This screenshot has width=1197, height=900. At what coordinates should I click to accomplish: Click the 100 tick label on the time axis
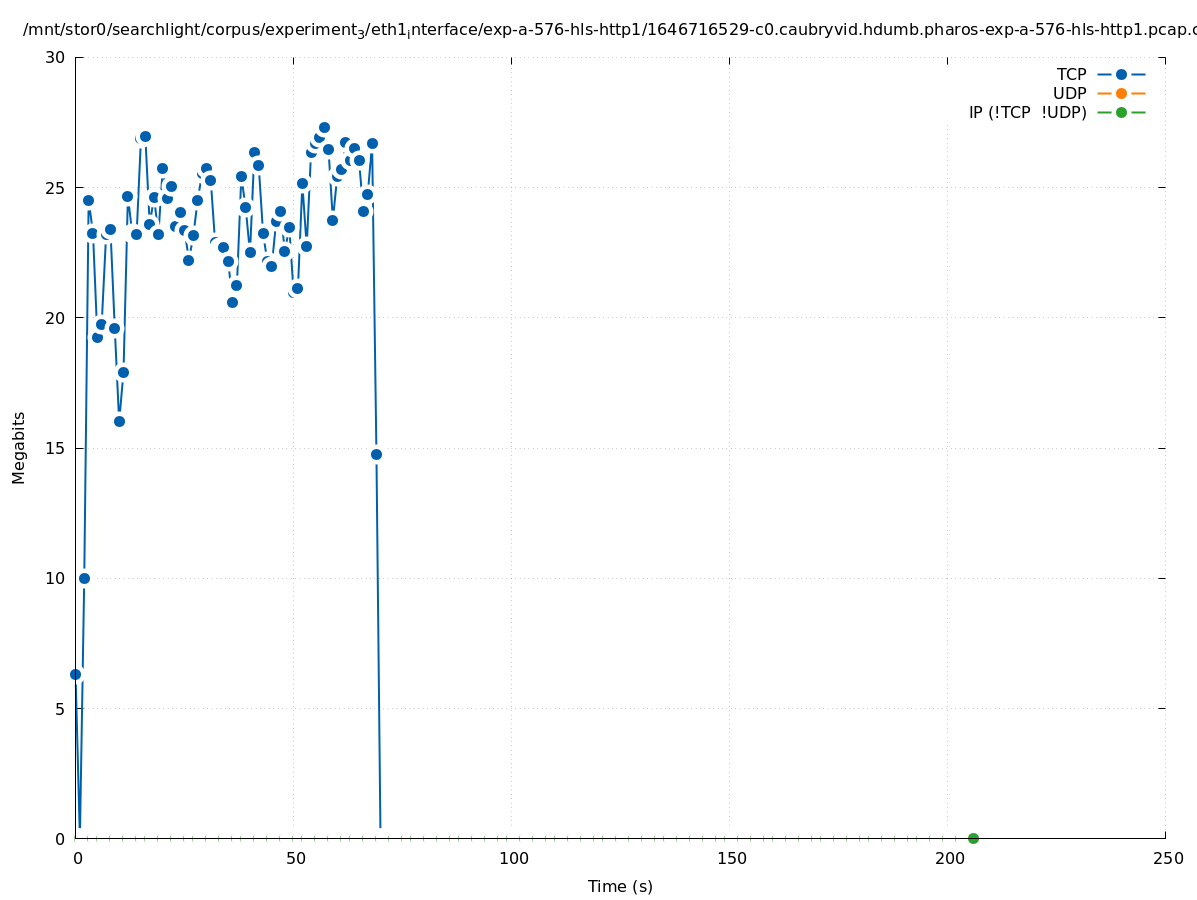click(513, 858)
